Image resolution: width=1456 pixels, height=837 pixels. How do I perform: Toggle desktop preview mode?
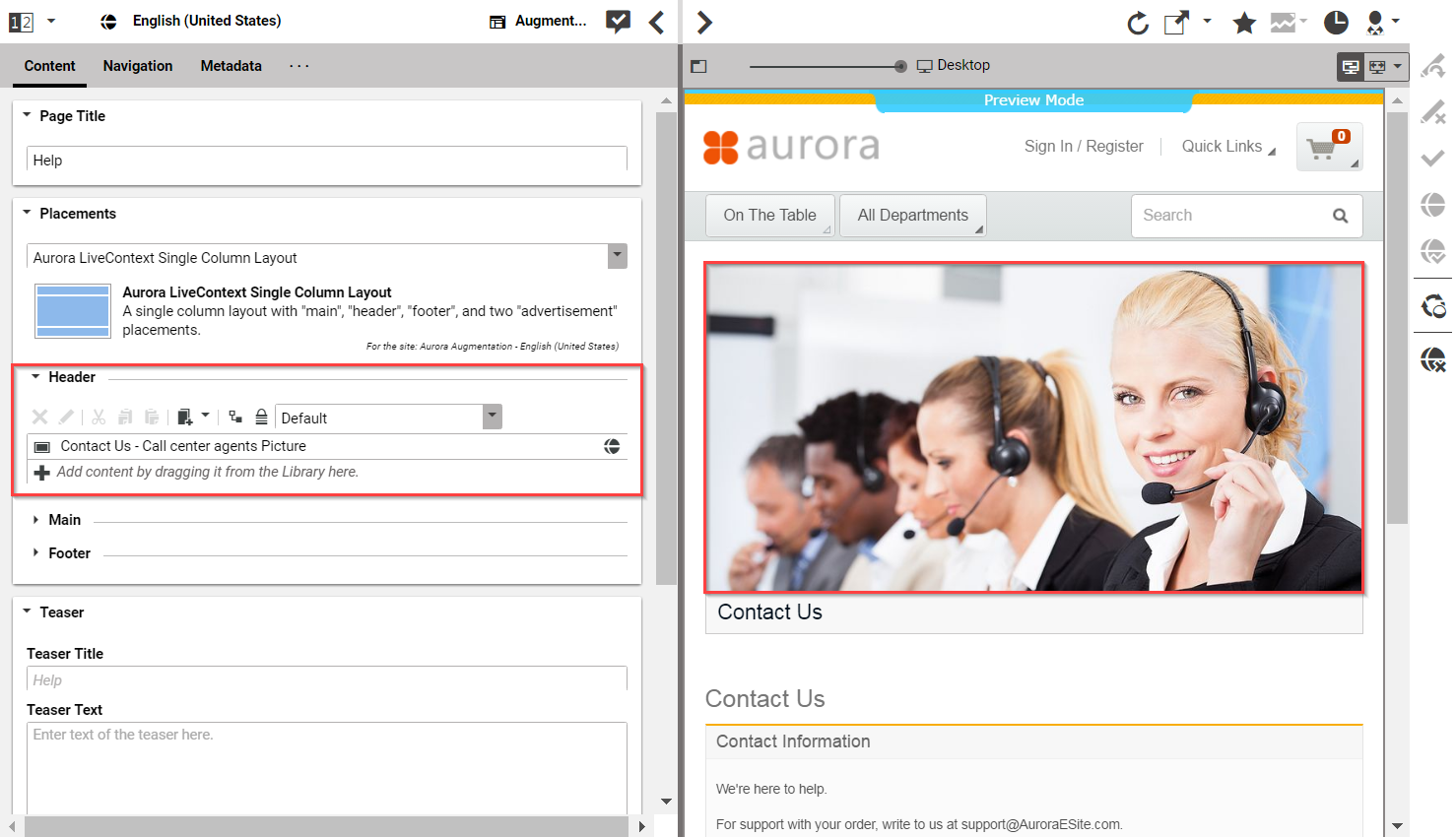coord(1349,66)
